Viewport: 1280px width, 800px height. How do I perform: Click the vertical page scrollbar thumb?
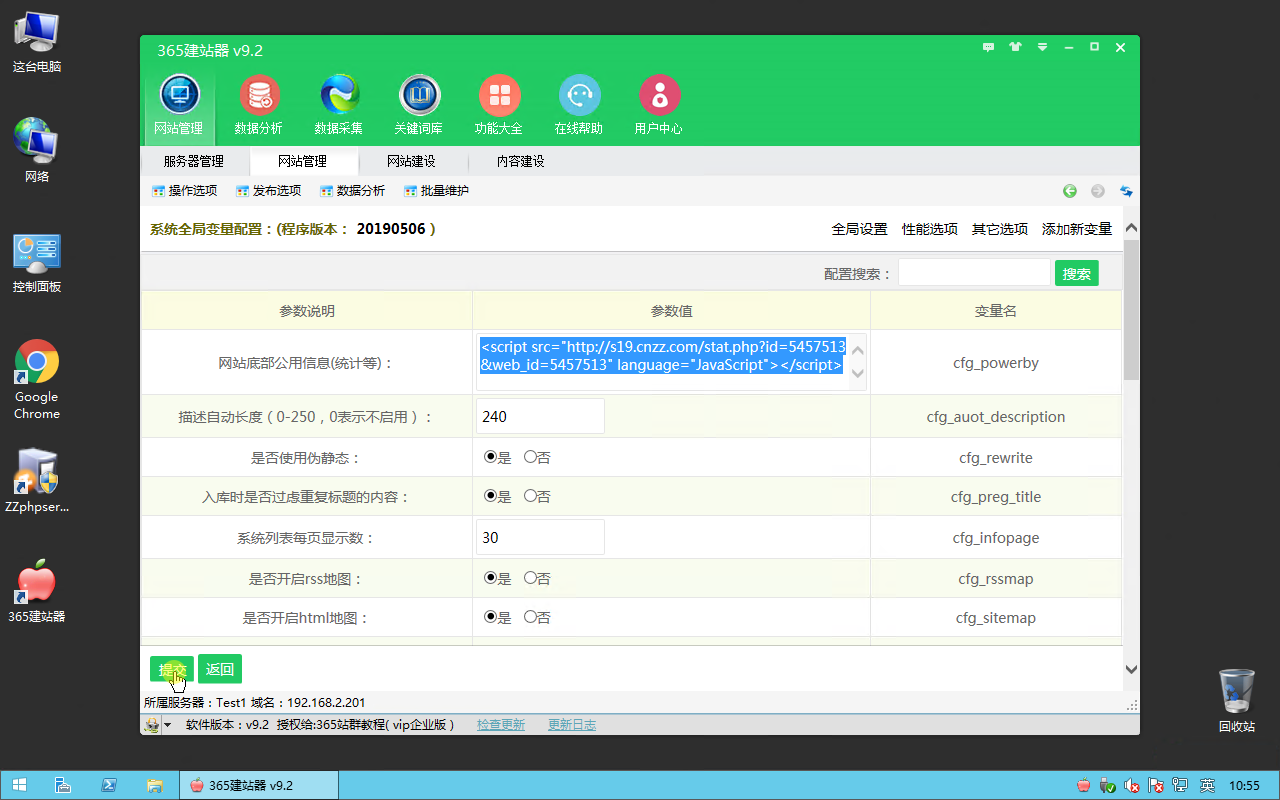[1131, 309]
